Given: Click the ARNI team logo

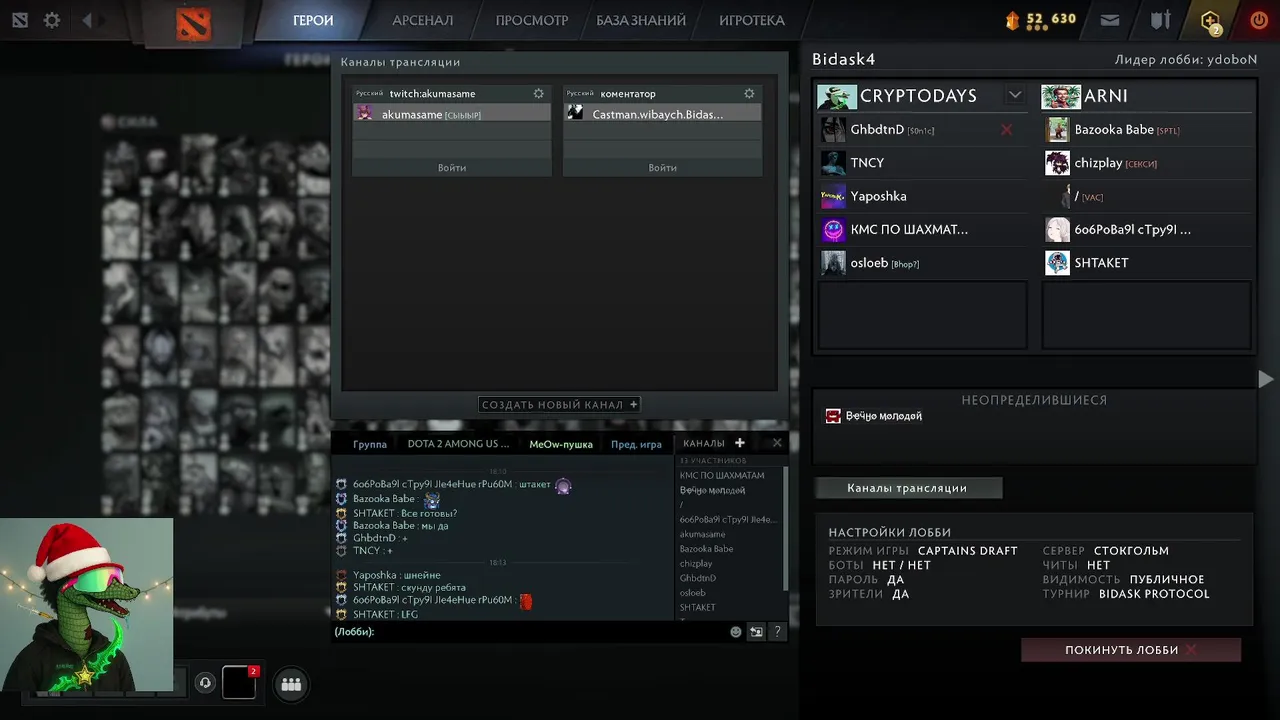Looking at the screenshot, I should click(1061, 96).
